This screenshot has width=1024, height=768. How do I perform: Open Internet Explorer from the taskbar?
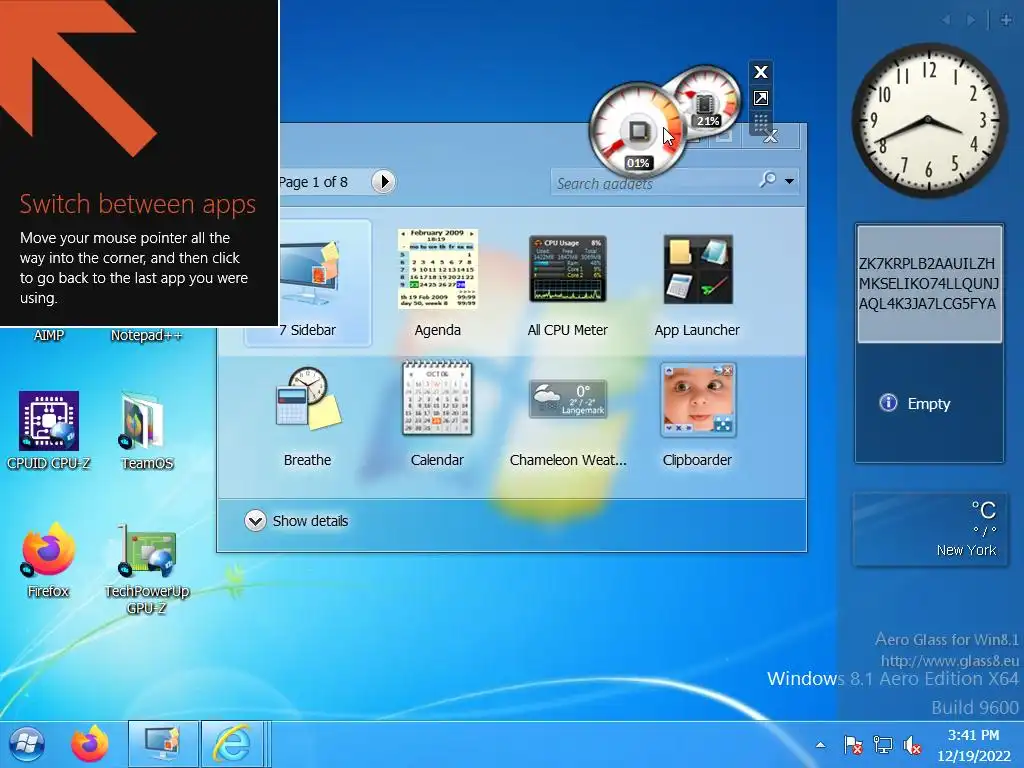pyautogui.click(x=232, y=744)
